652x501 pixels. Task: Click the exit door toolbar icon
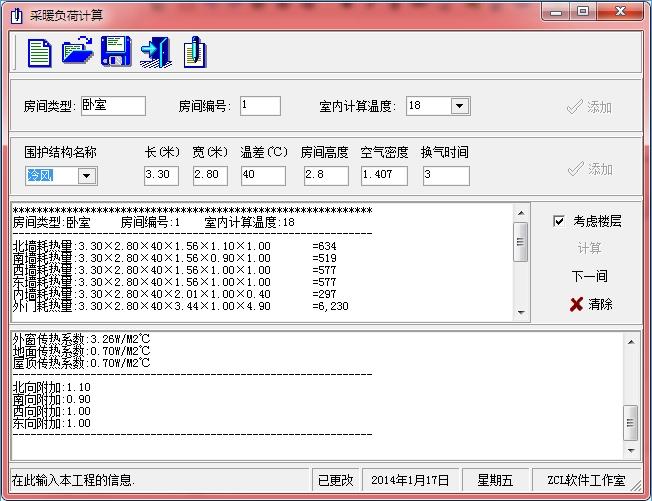click(x=155, y=51)
